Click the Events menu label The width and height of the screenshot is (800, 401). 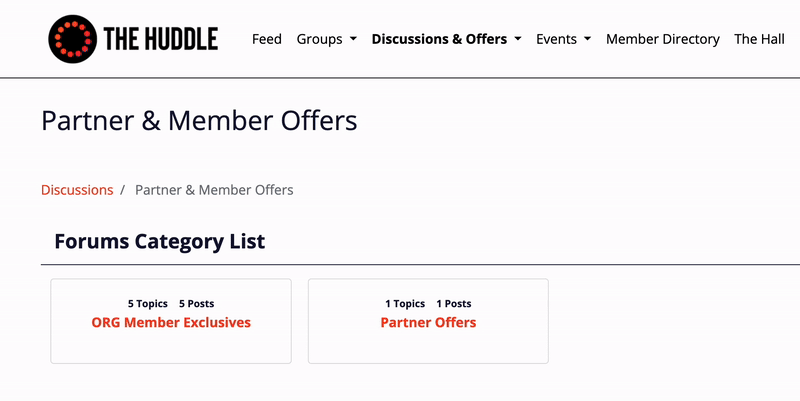(556, 39)
